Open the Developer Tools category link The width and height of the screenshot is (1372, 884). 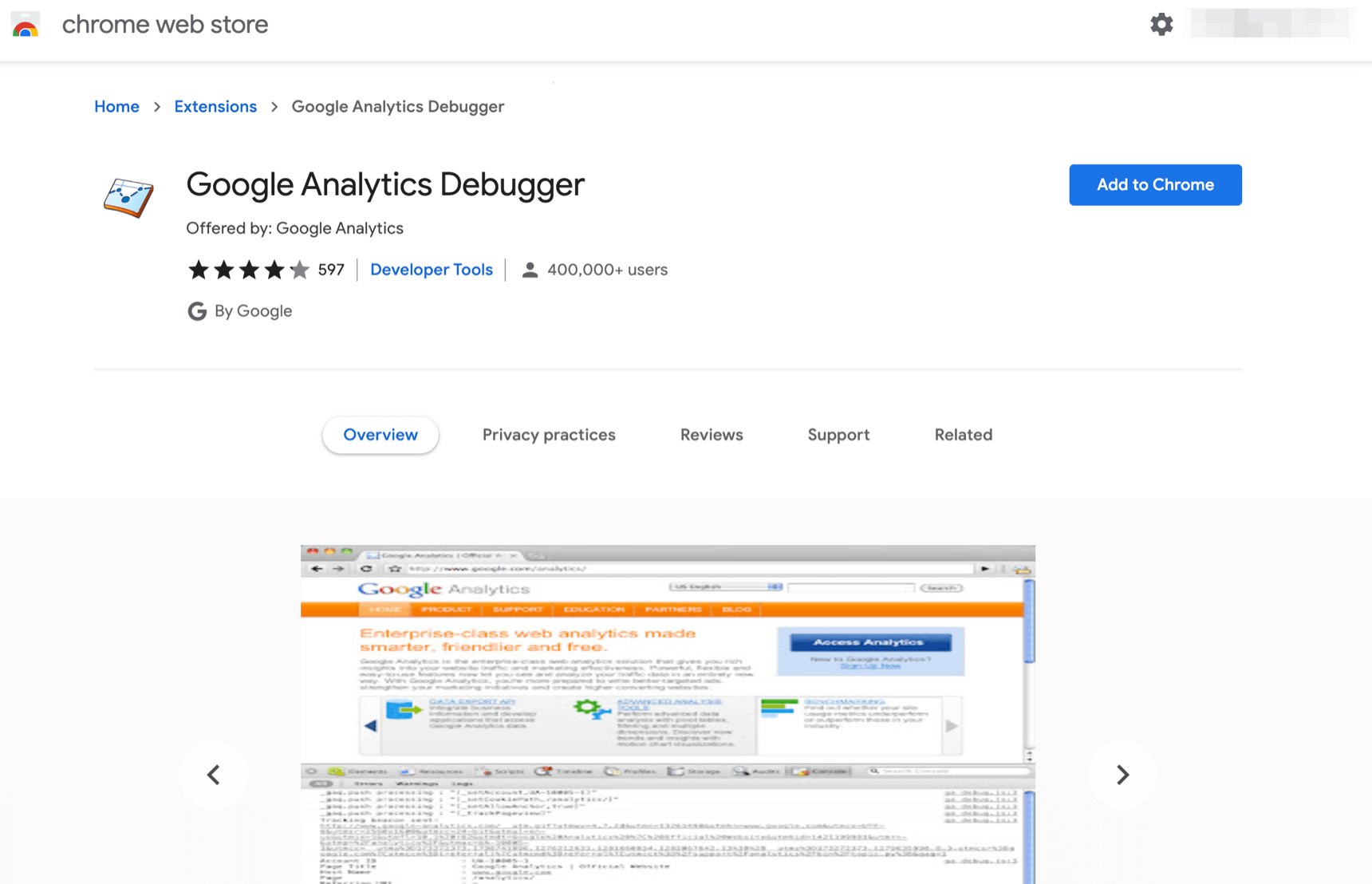pyautogui.click(x=432, y=270)
